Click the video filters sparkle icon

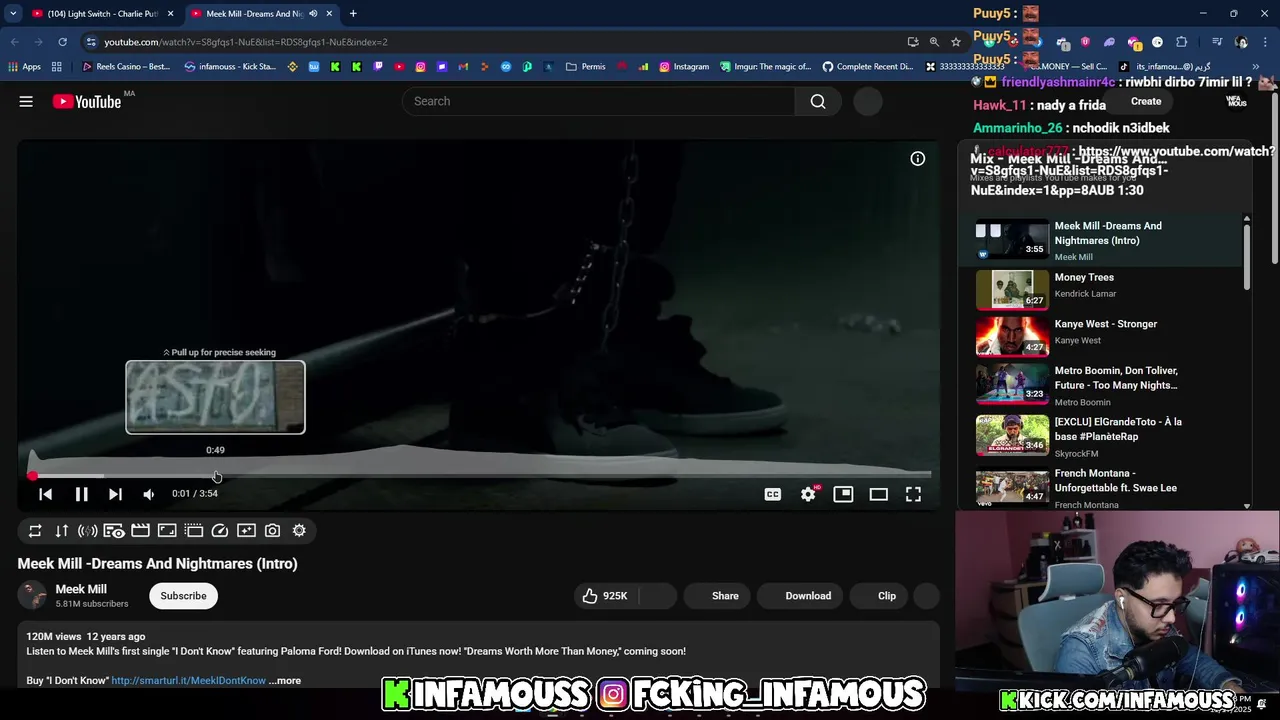point(246,531)
